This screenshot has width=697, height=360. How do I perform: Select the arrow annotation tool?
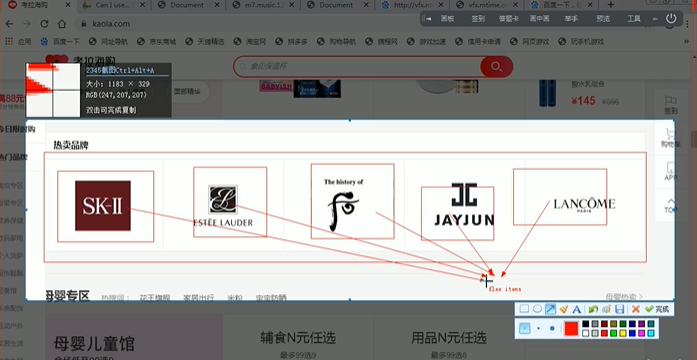click(550, 308)
